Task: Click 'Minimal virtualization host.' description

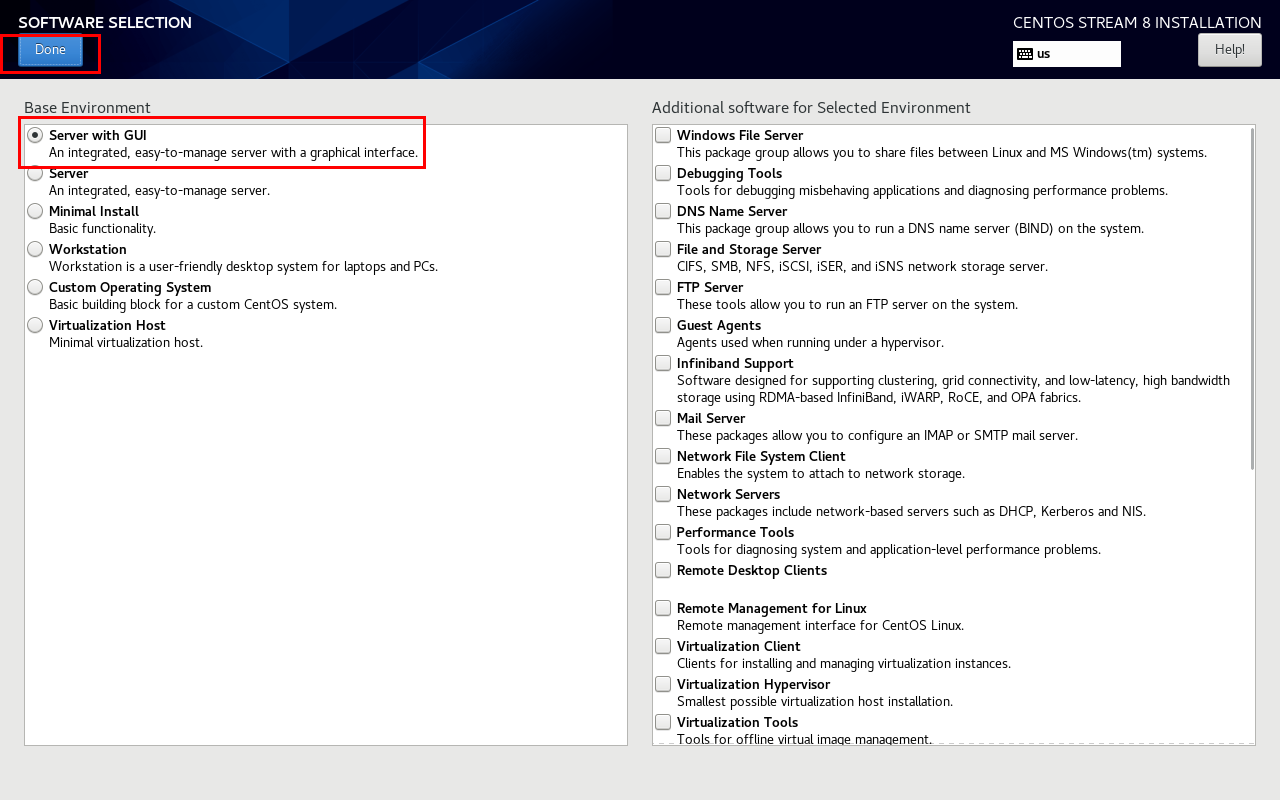Action: point(126,343)
